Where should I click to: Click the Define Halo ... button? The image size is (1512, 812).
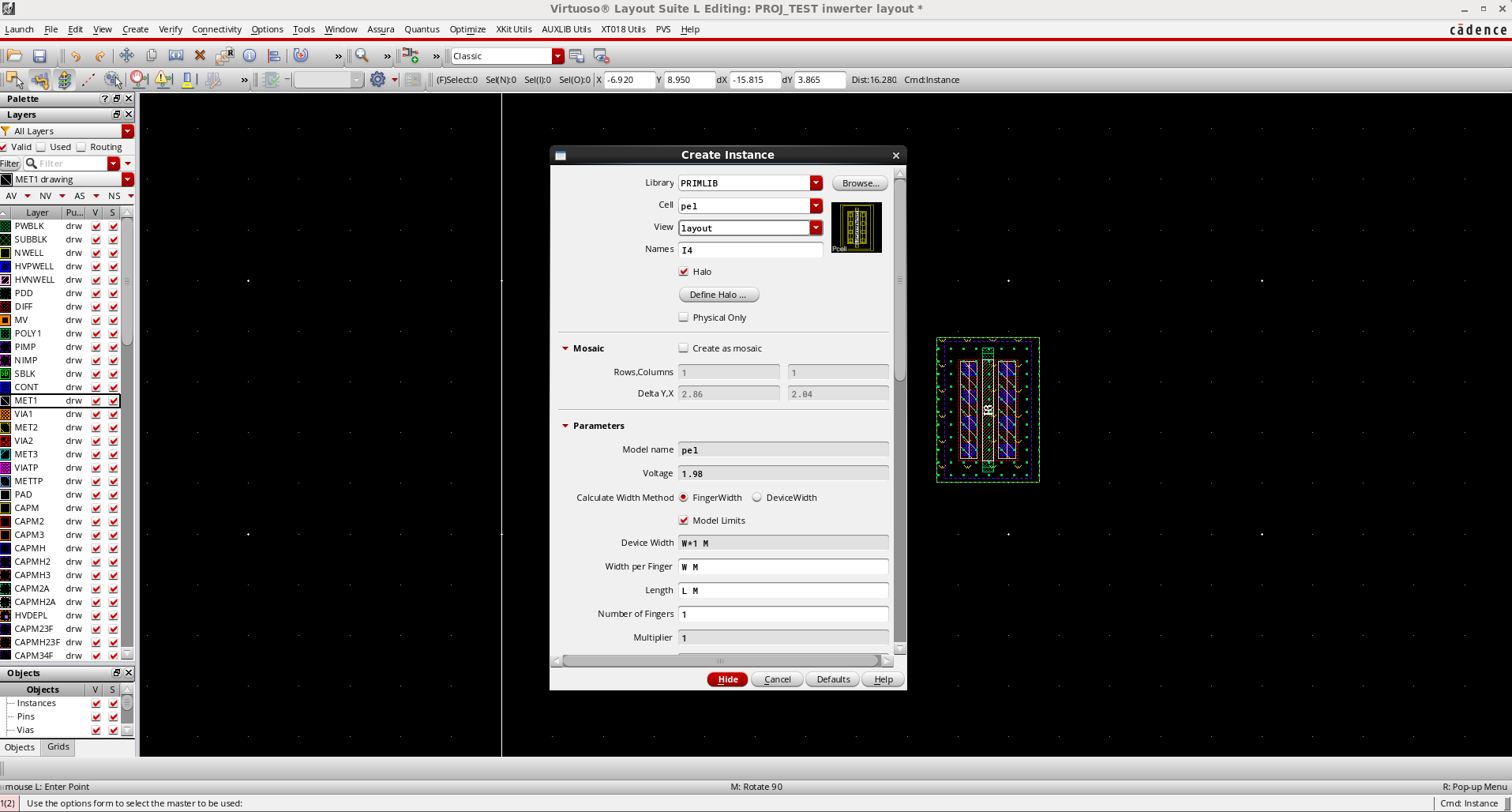718,295
